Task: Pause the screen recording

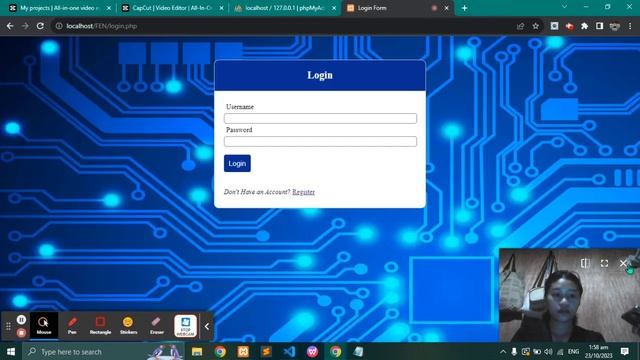Action: (x=21, y=320)
